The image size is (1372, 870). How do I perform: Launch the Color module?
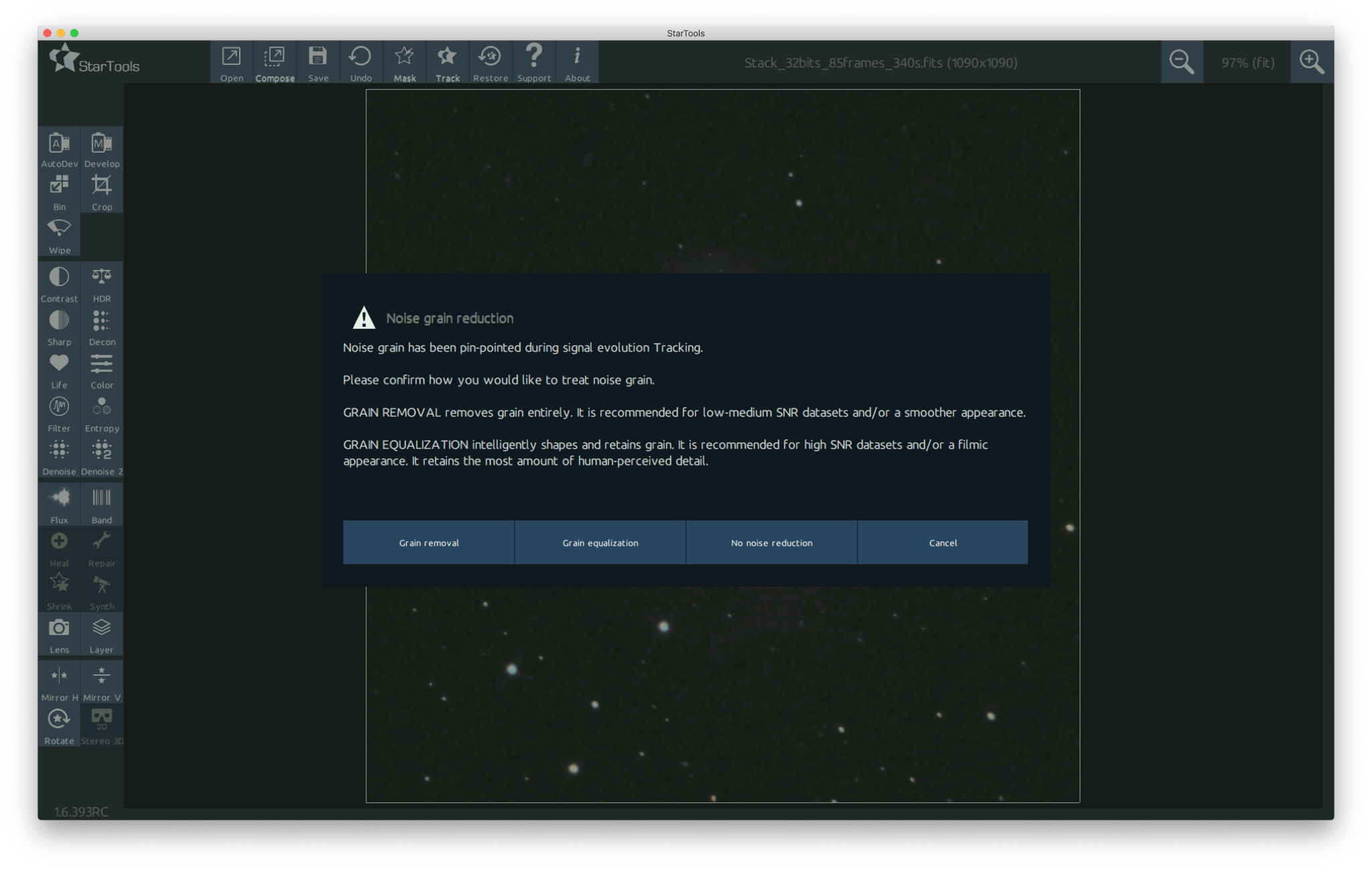pos(102,370)
